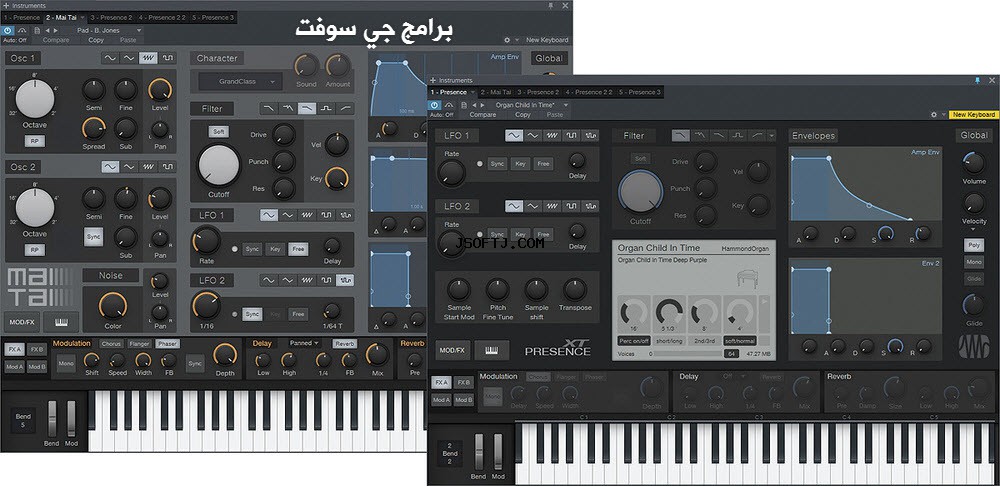Expand the filter type dropdown arrow in Presence

pos(772,135)
